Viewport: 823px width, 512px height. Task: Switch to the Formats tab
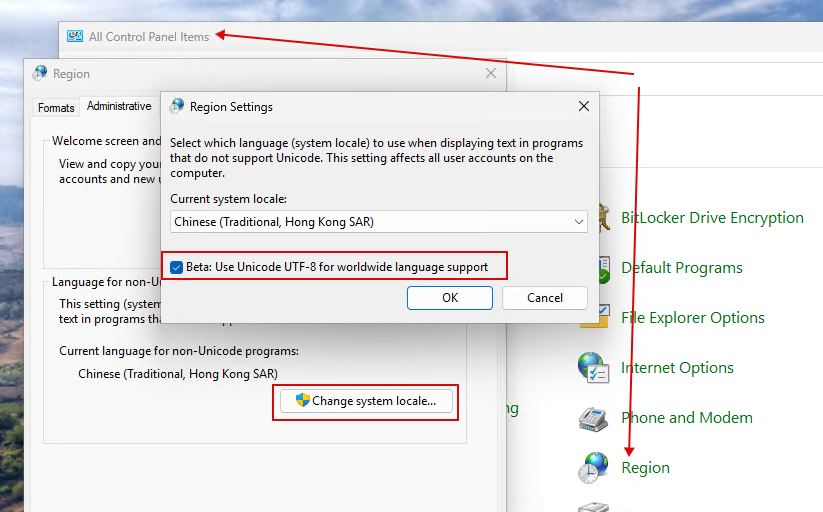(x=56, y=107)
